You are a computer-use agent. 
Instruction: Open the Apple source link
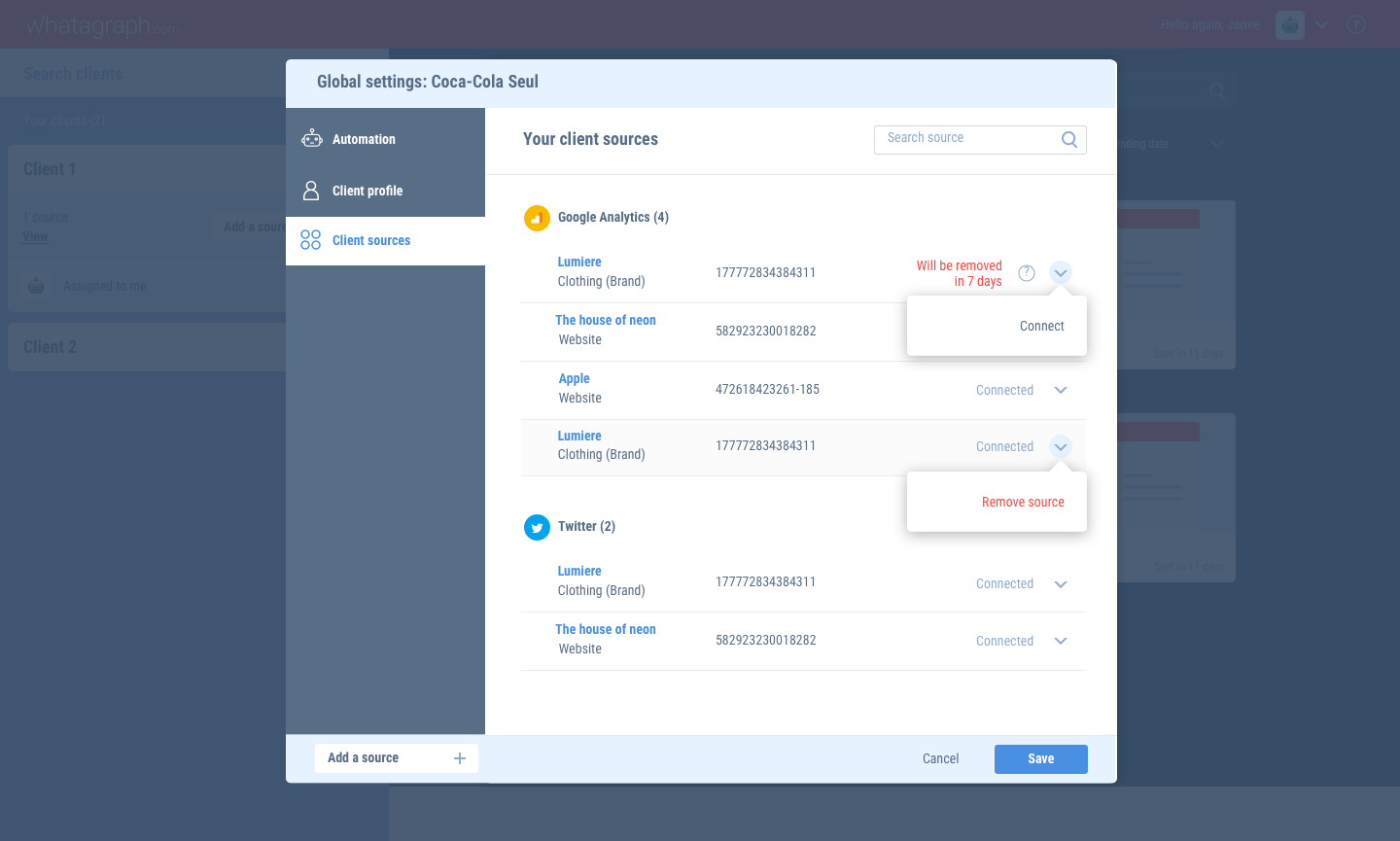pos(574,378)
